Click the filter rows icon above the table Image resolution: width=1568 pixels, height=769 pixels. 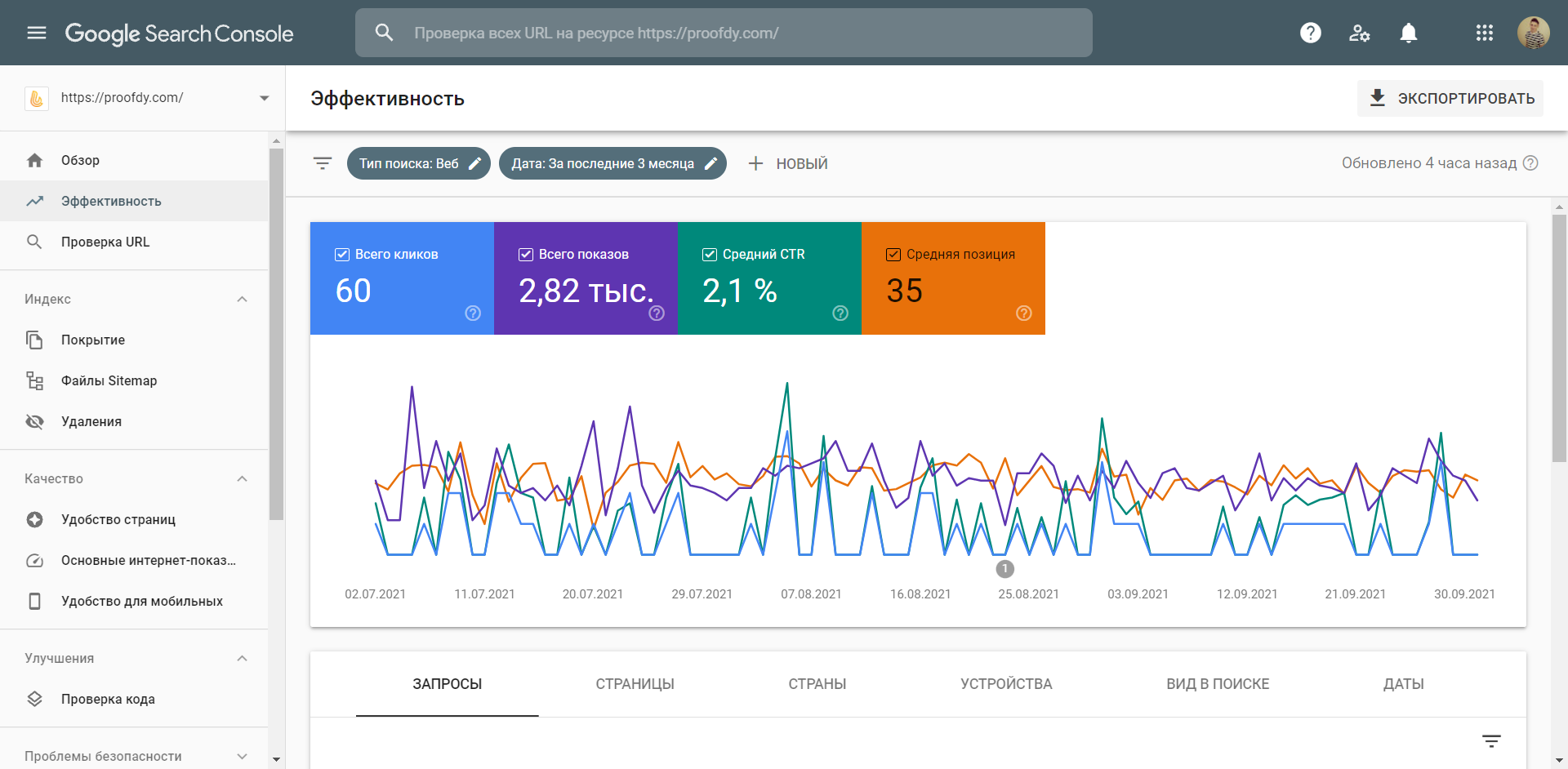pos(1491,741)
